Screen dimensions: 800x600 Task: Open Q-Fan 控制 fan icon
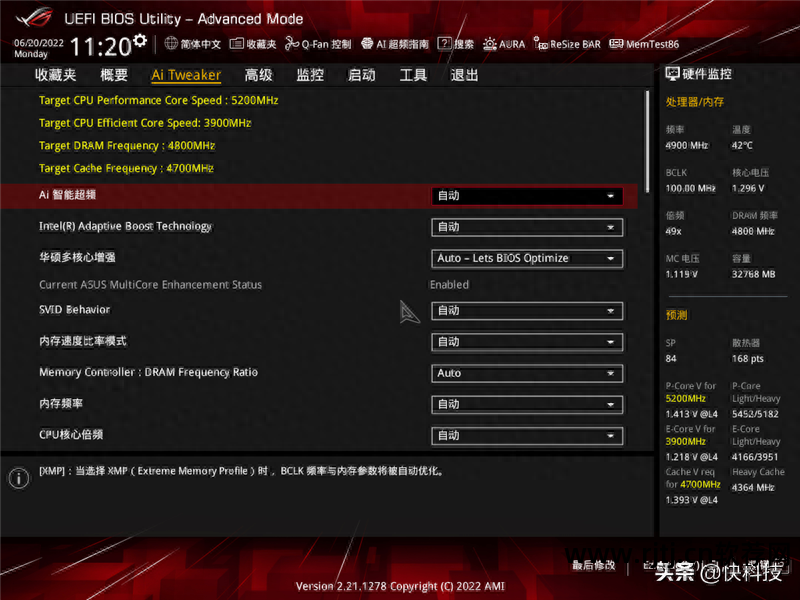291,44
